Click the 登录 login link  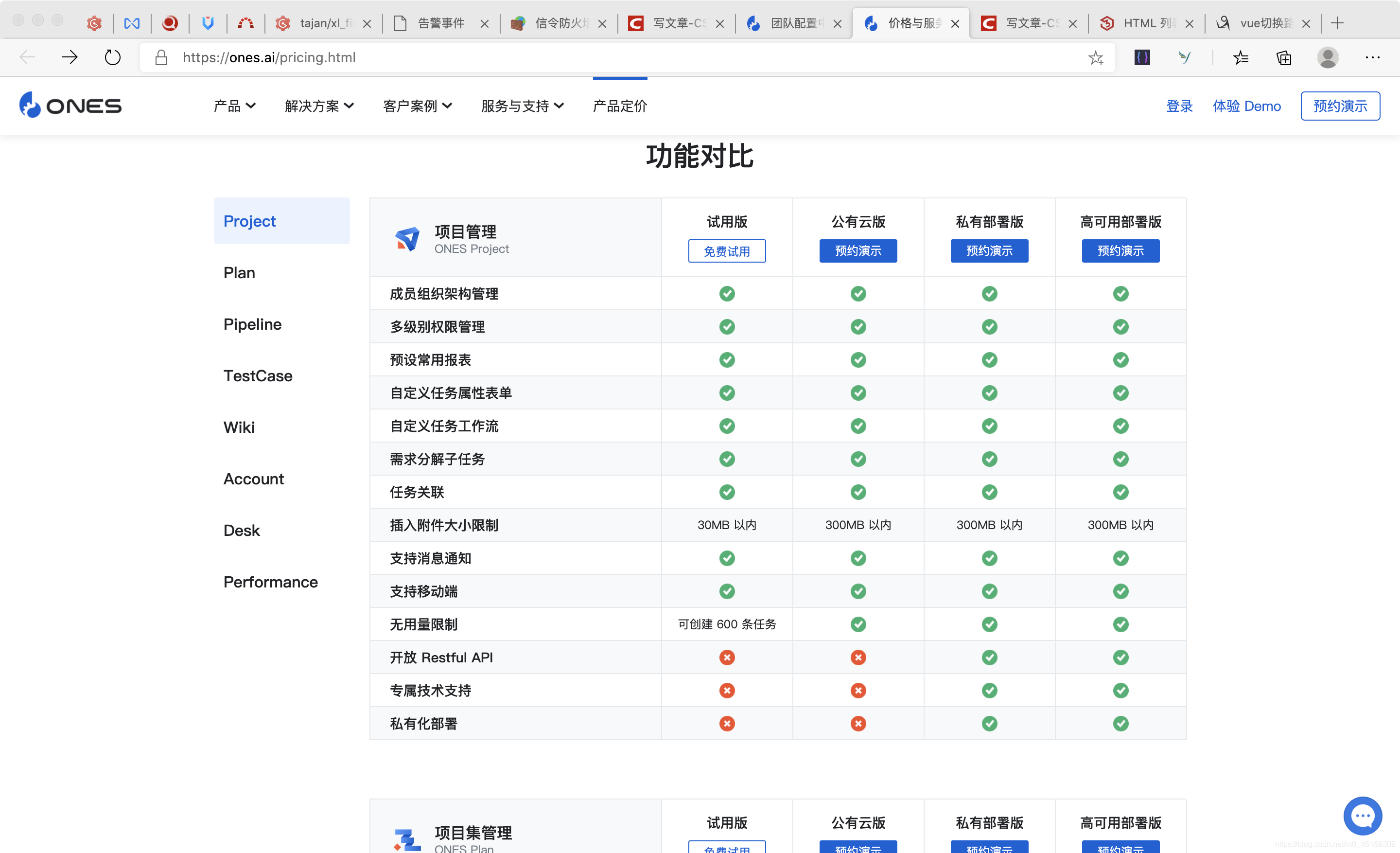(x=1179, y=107)
